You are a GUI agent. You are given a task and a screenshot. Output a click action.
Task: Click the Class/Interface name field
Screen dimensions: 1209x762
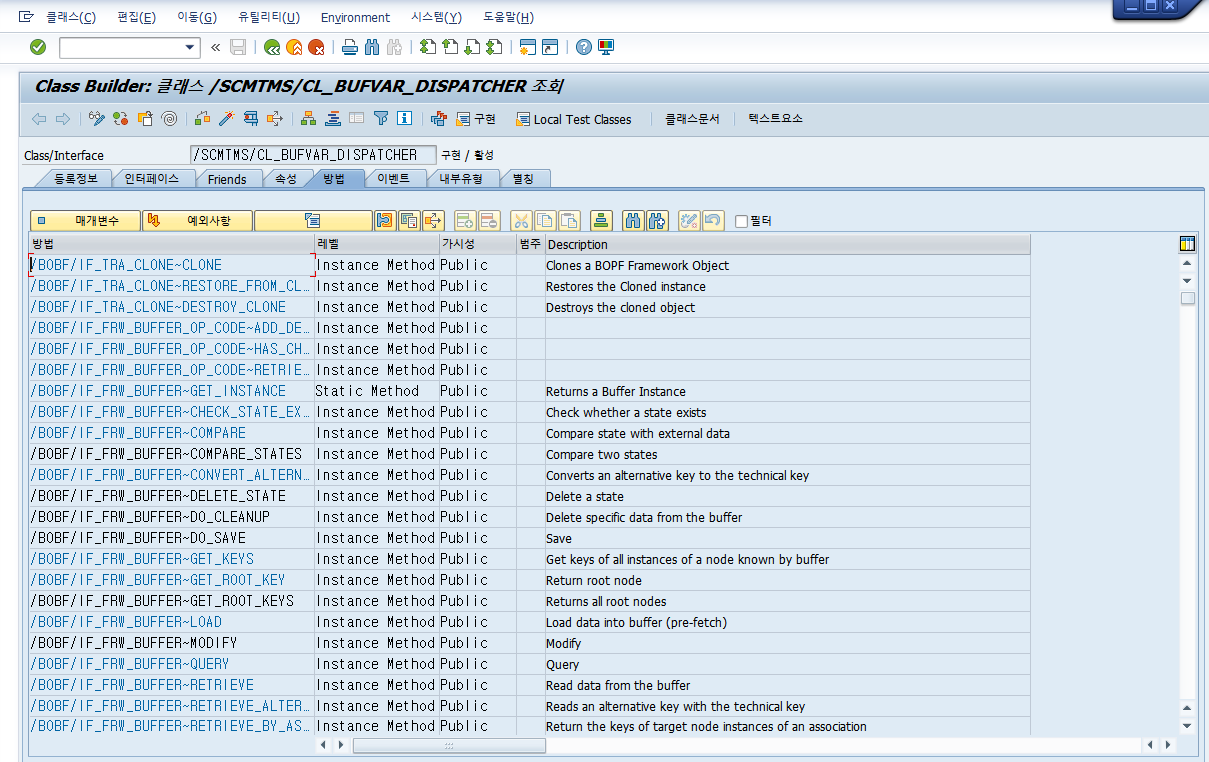click(x=312, y=155)
